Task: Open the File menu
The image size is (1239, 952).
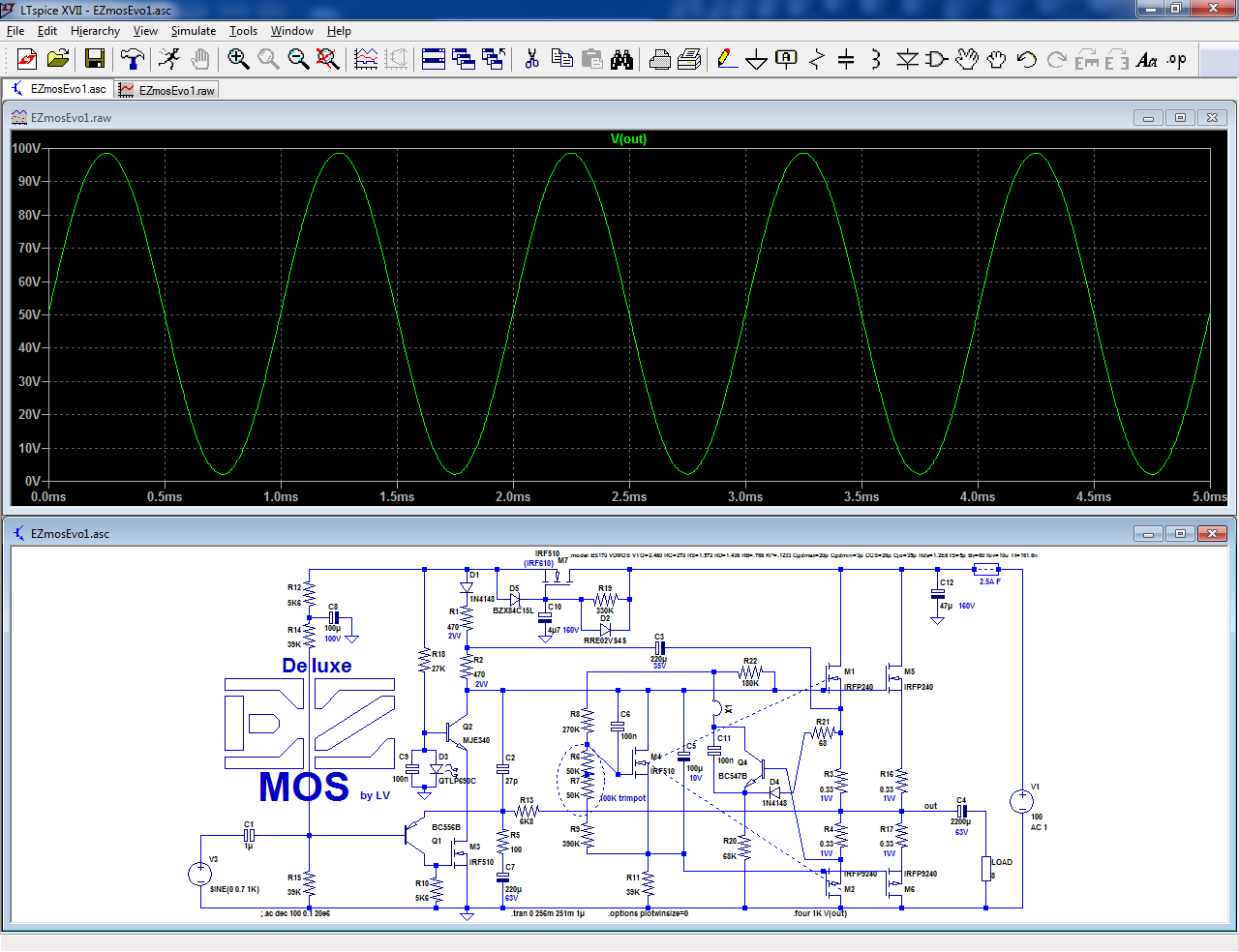Action: pos(15,31)
